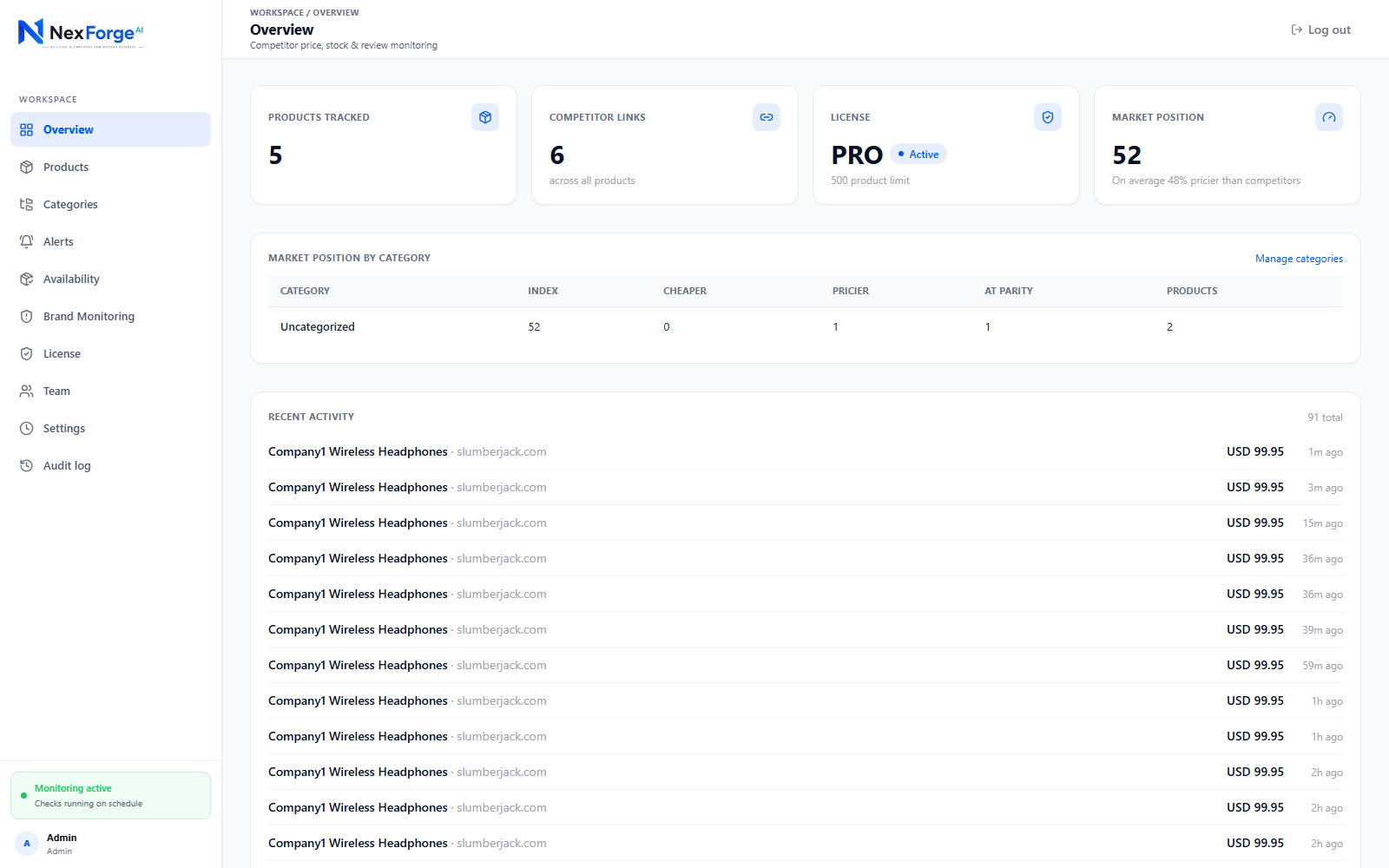
Task: Open the activity entry from 1m ago
Action: point(805,451)
